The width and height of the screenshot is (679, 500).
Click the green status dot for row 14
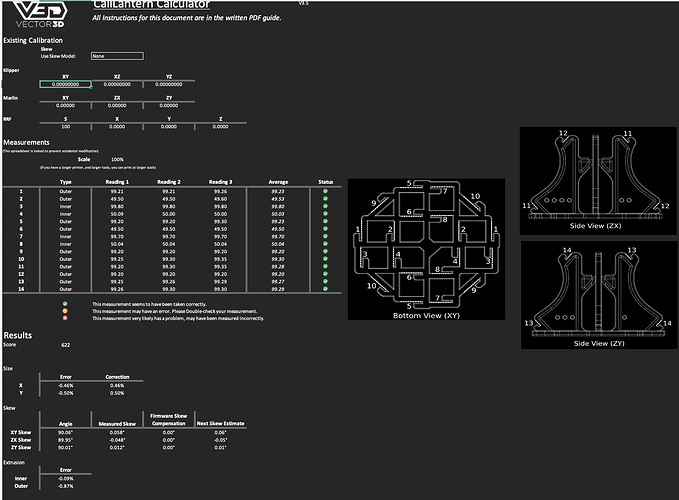click(x=325, y=289)
